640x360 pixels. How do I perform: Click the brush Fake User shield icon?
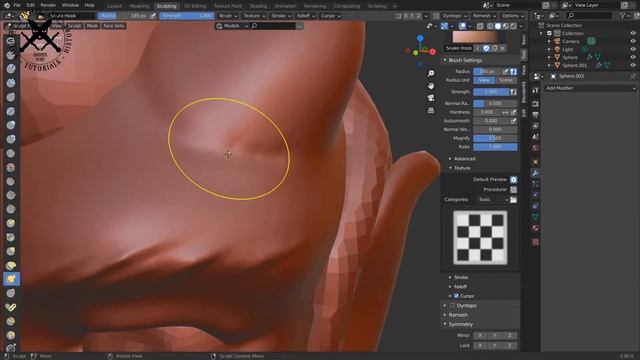tap(486, 48)
